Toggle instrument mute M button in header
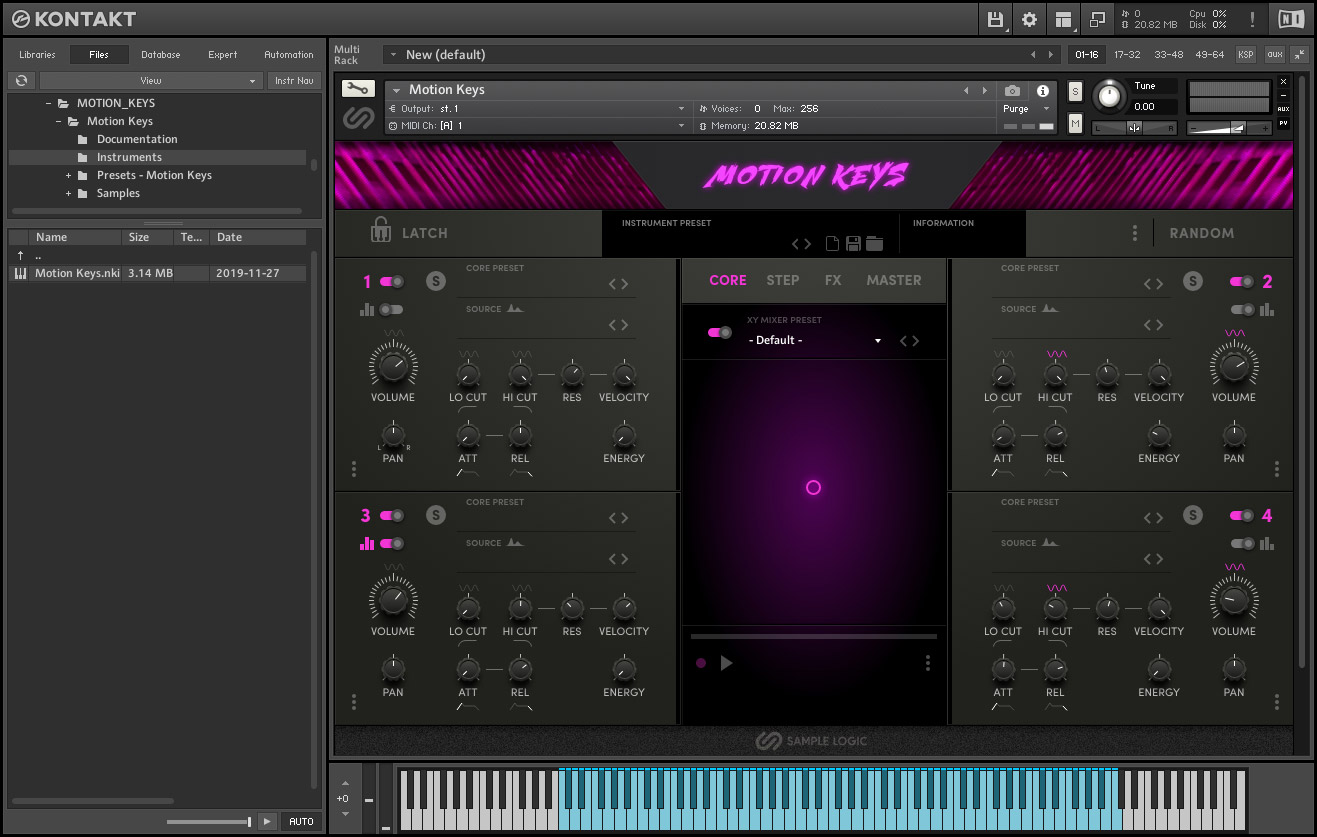 click(1075, 123)
